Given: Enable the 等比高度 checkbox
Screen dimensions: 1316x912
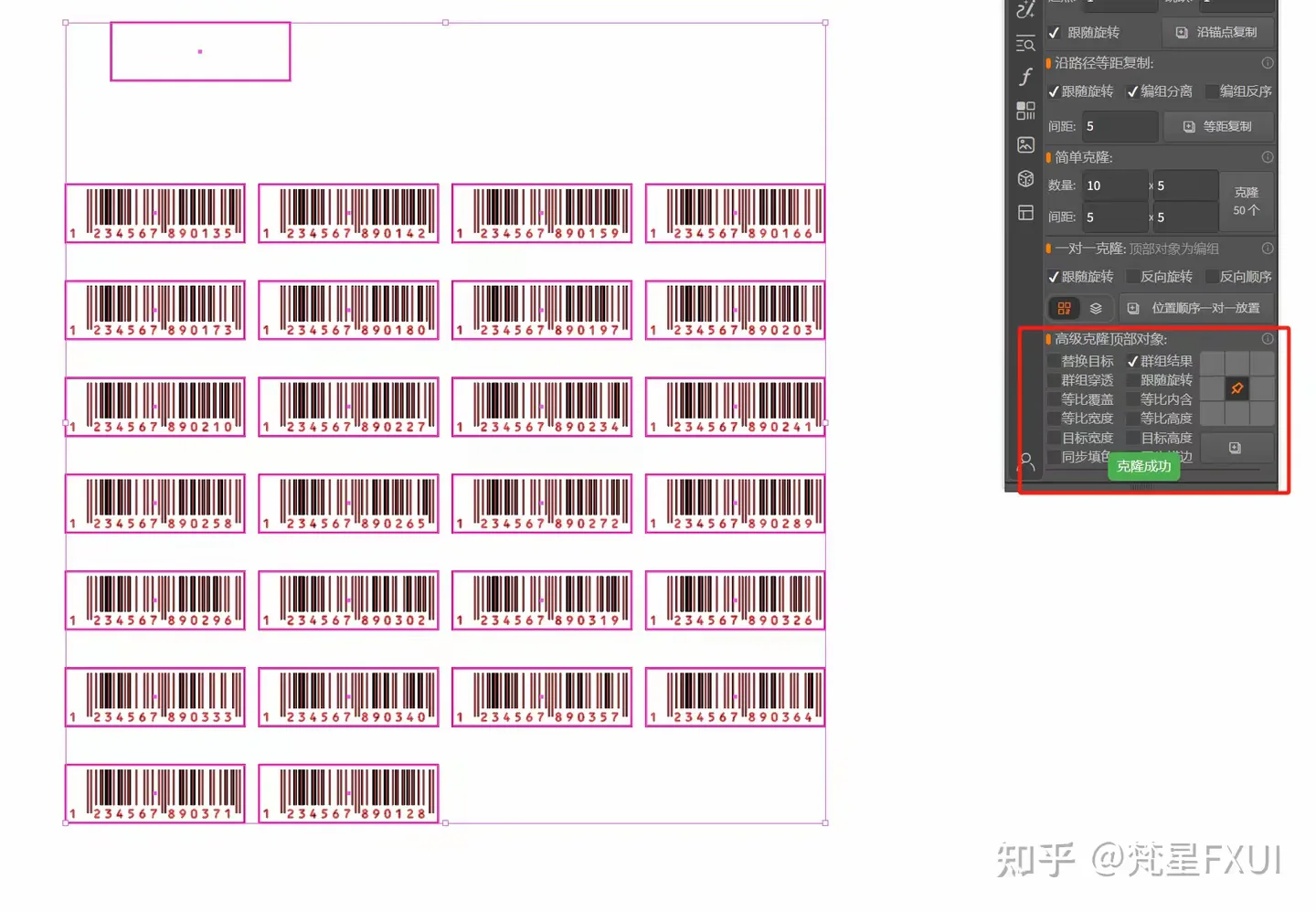Looking at the screenshot, I should coord(1132,419).
